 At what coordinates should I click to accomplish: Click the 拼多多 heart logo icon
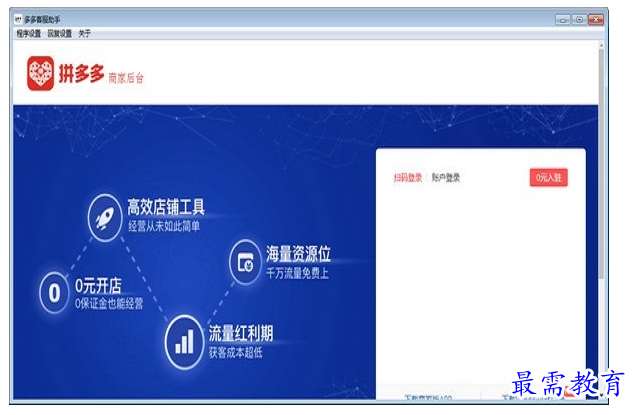40,73
